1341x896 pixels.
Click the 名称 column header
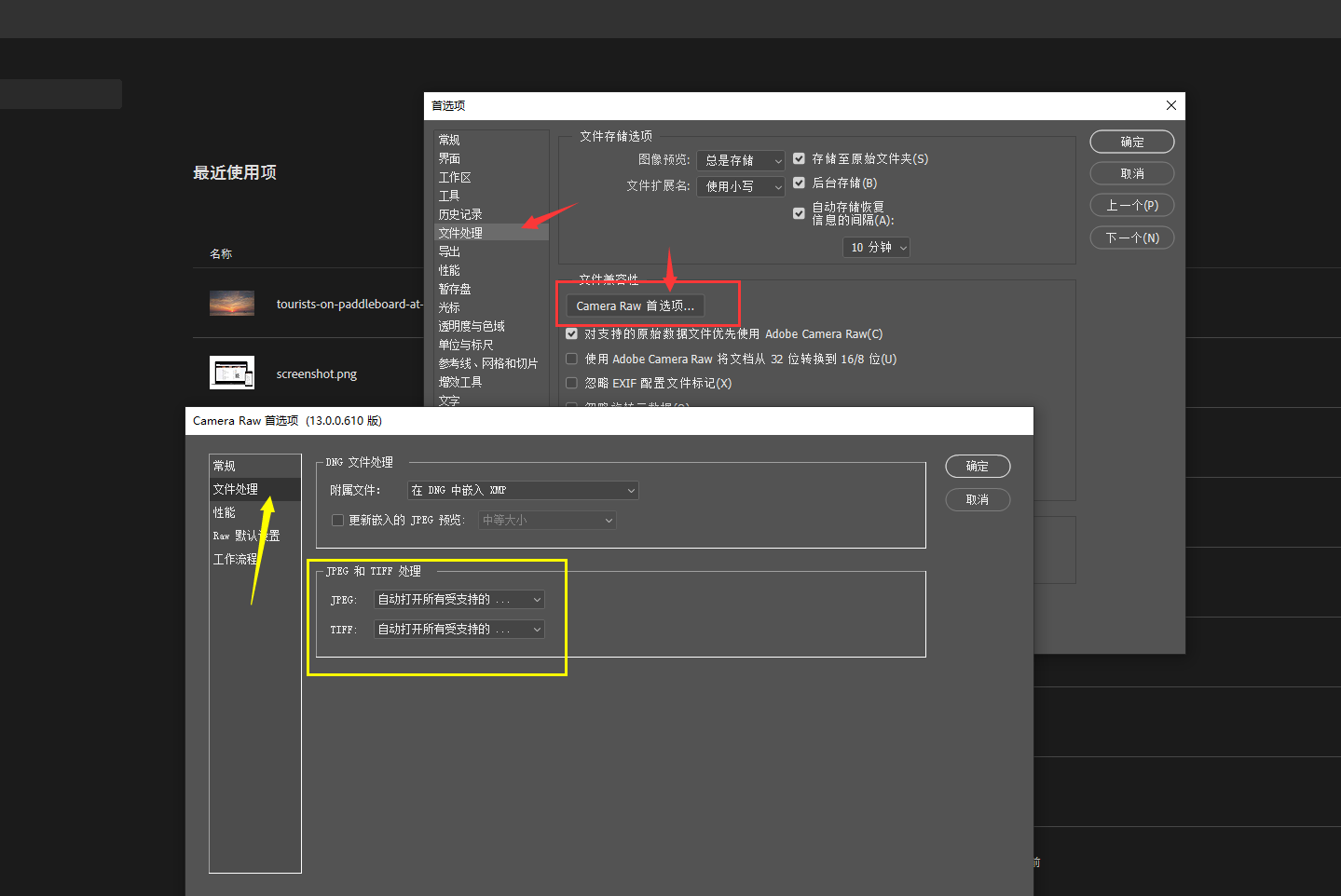pos(221,253)
